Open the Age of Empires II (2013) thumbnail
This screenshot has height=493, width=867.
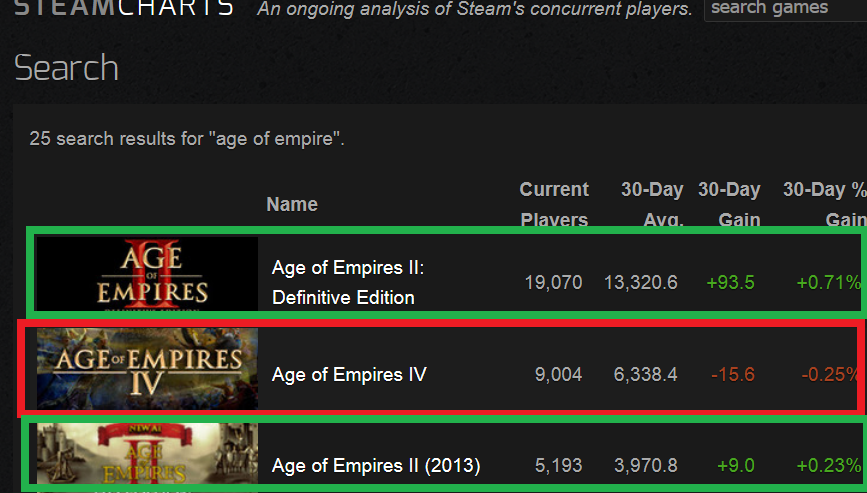point(147,454)
